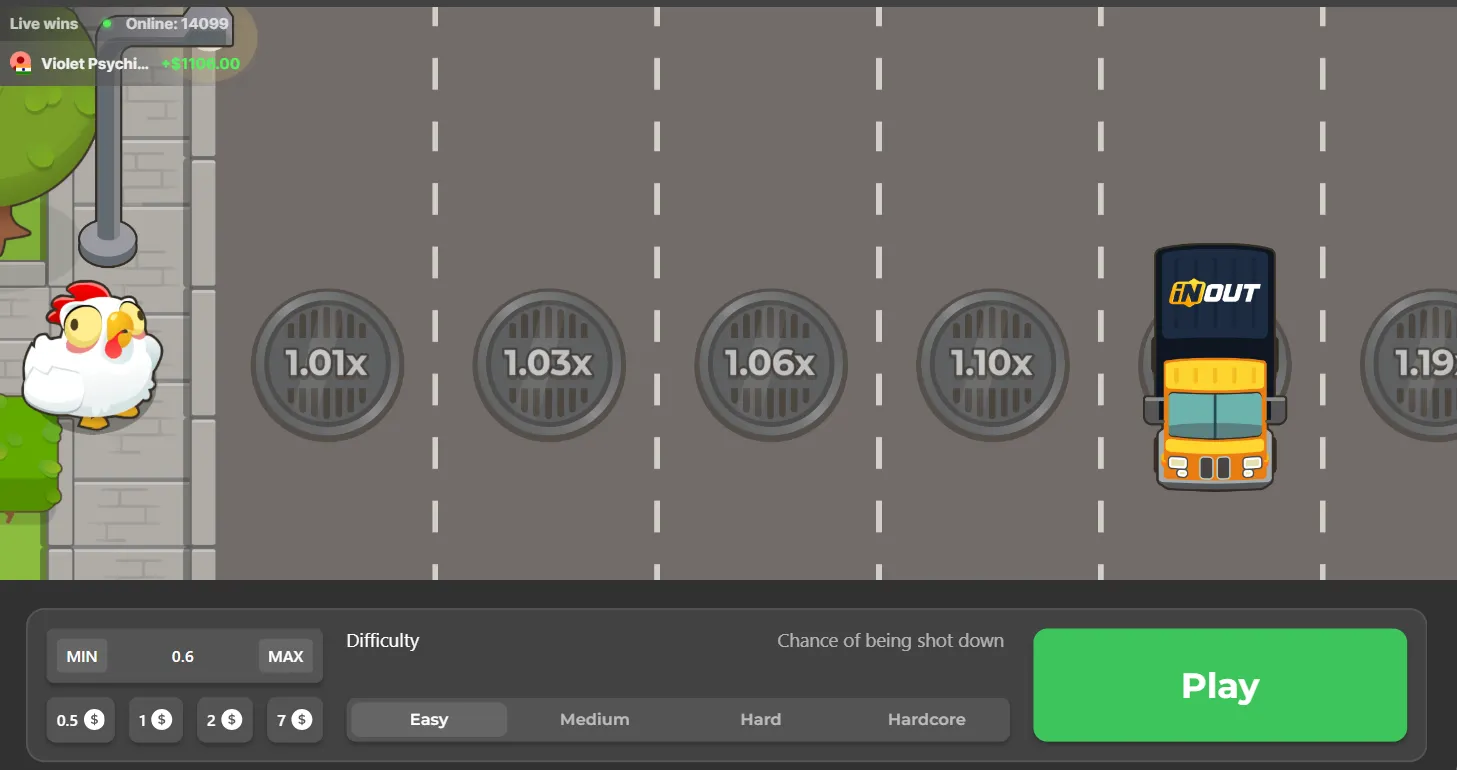Viewport: 1457px width, 770px height.
Task: Set bet to minimum with MIN
Action: pyautogui.click(x=82, y=657)
